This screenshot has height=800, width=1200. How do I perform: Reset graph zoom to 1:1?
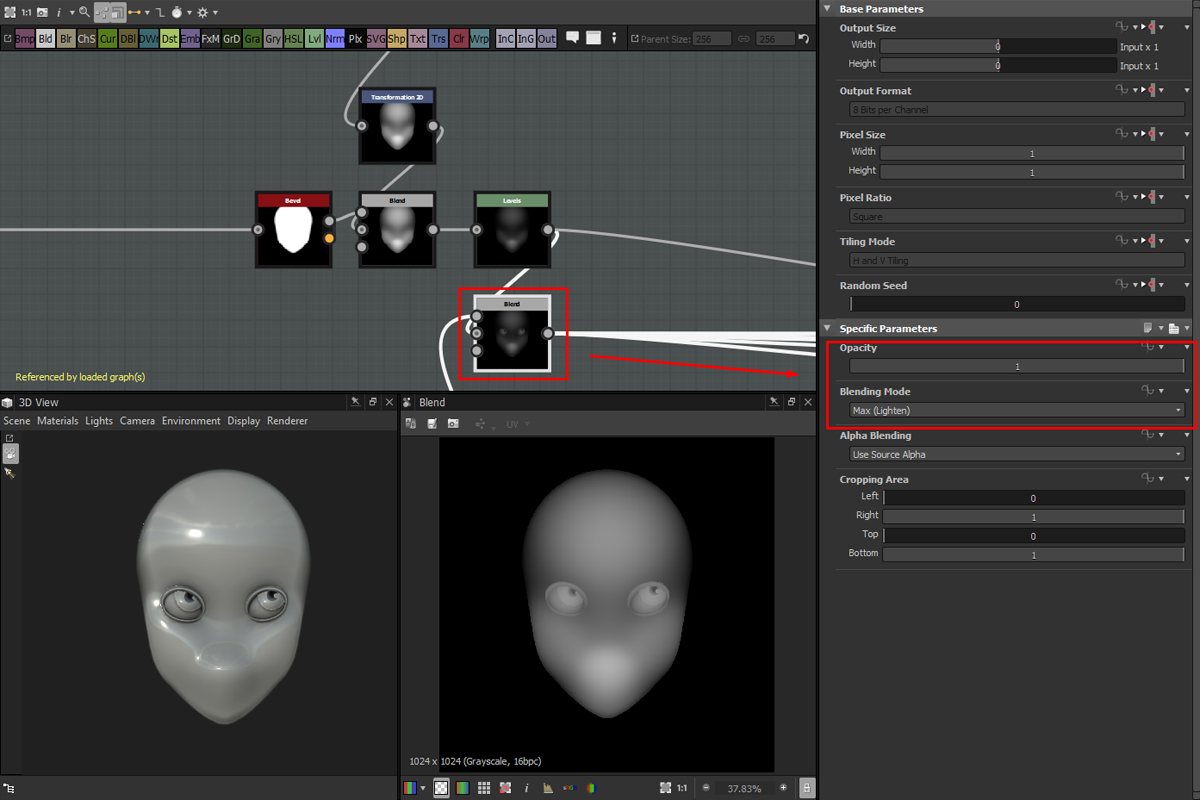[25, 12]
